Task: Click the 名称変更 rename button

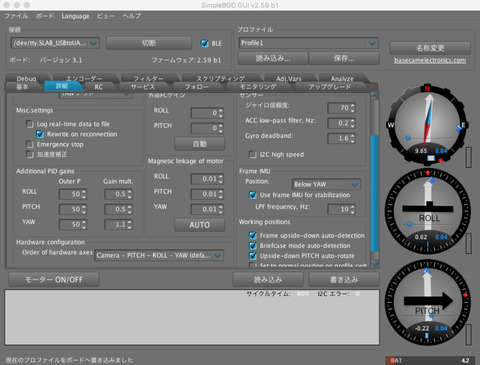Action: tap(430, 48)
